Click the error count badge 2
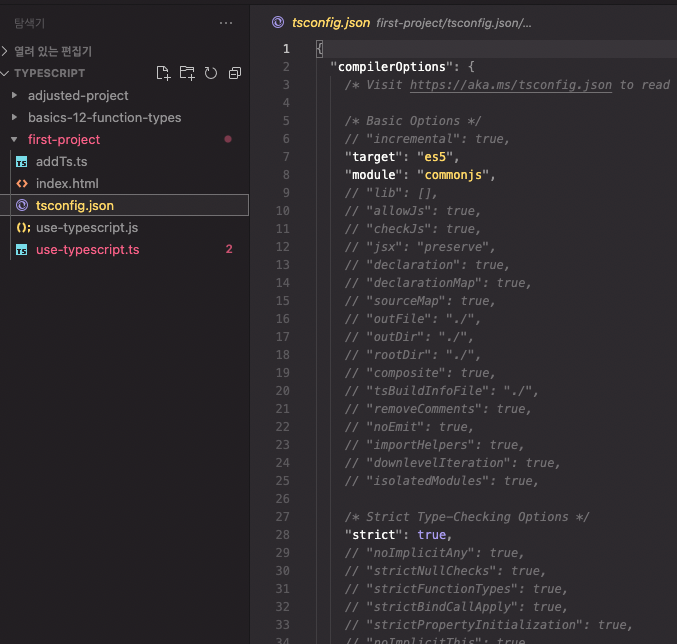Image resolution: width=677 pixels, height=644 pixels. coord(229,249)
